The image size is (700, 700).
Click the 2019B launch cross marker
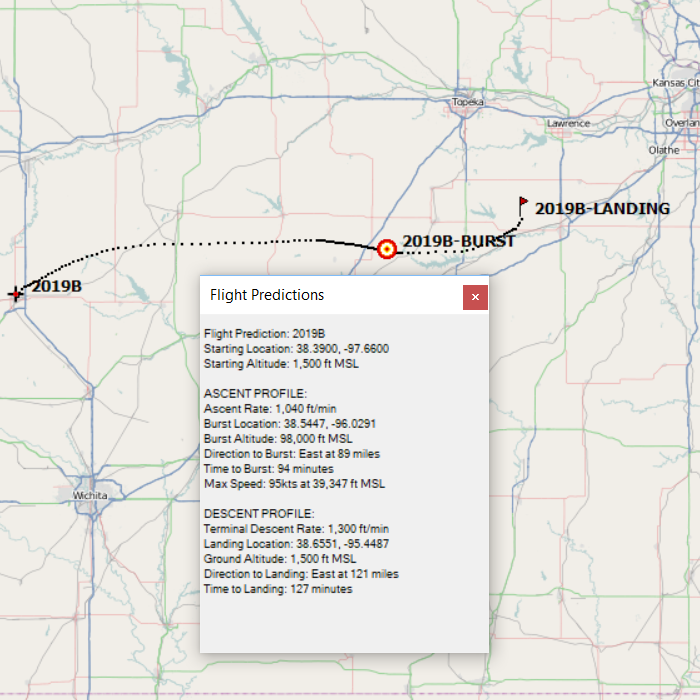[15, 294]
